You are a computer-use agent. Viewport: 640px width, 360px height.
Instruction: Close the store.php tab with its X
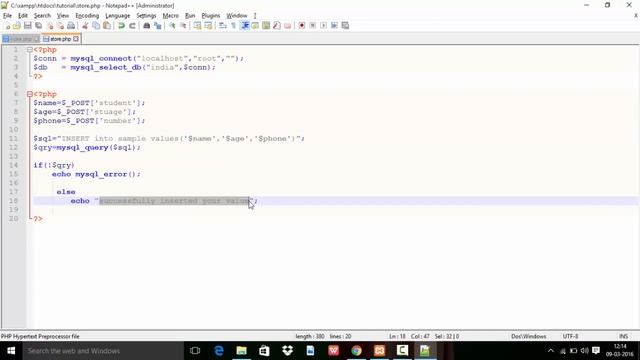[x=76, y=39]
